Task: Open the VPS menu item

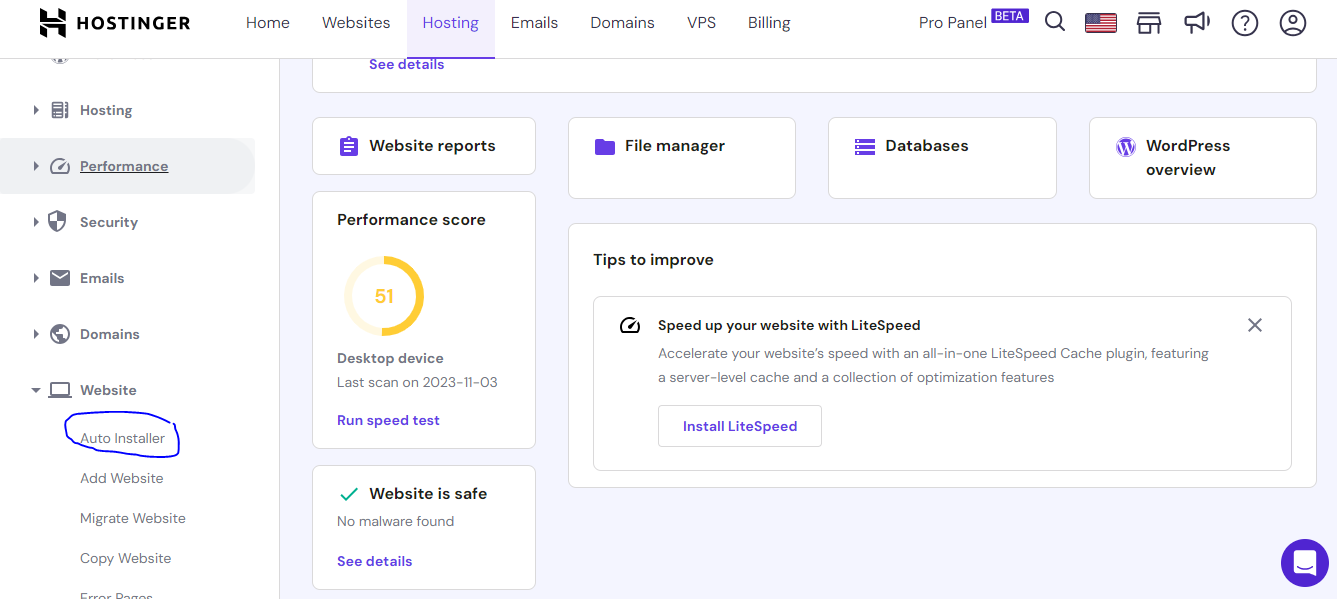Action: [701, 22]
